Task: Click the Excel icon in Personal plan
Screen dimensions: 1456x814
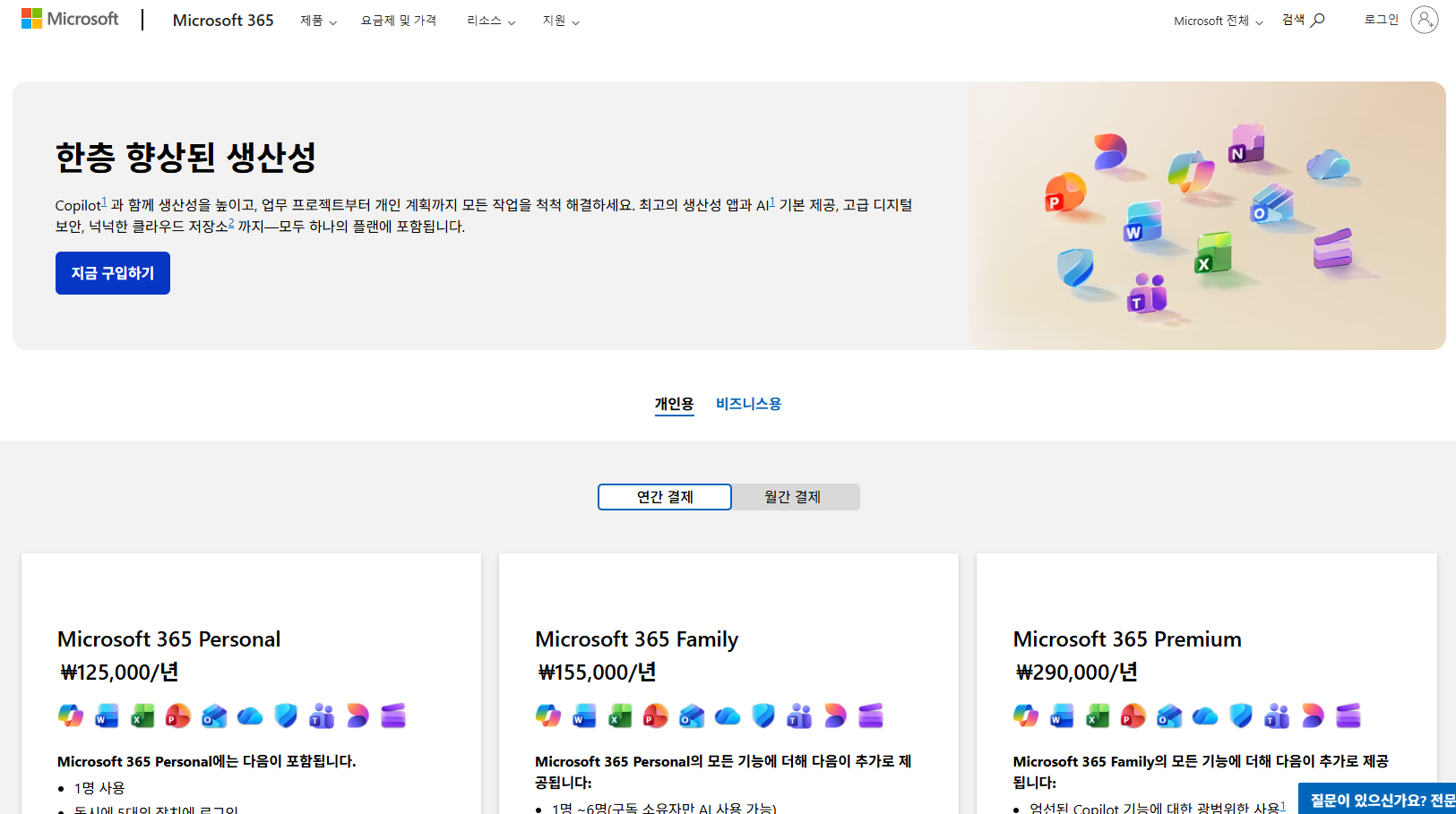Action: pyautogui.click(x=142, y=715)
